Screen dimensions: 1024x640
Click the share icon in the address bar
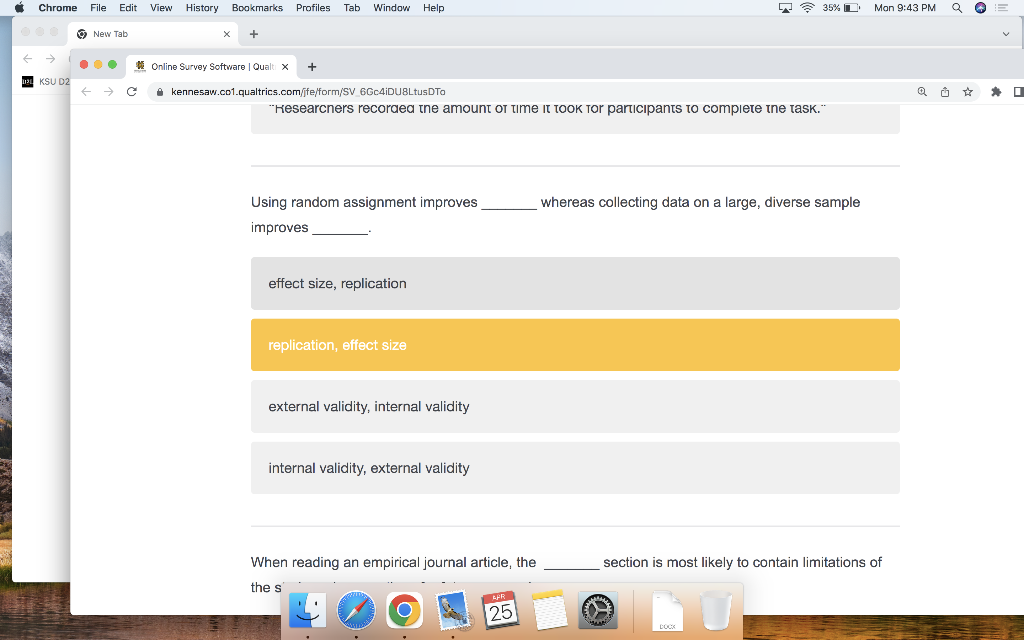coord(944,91)
